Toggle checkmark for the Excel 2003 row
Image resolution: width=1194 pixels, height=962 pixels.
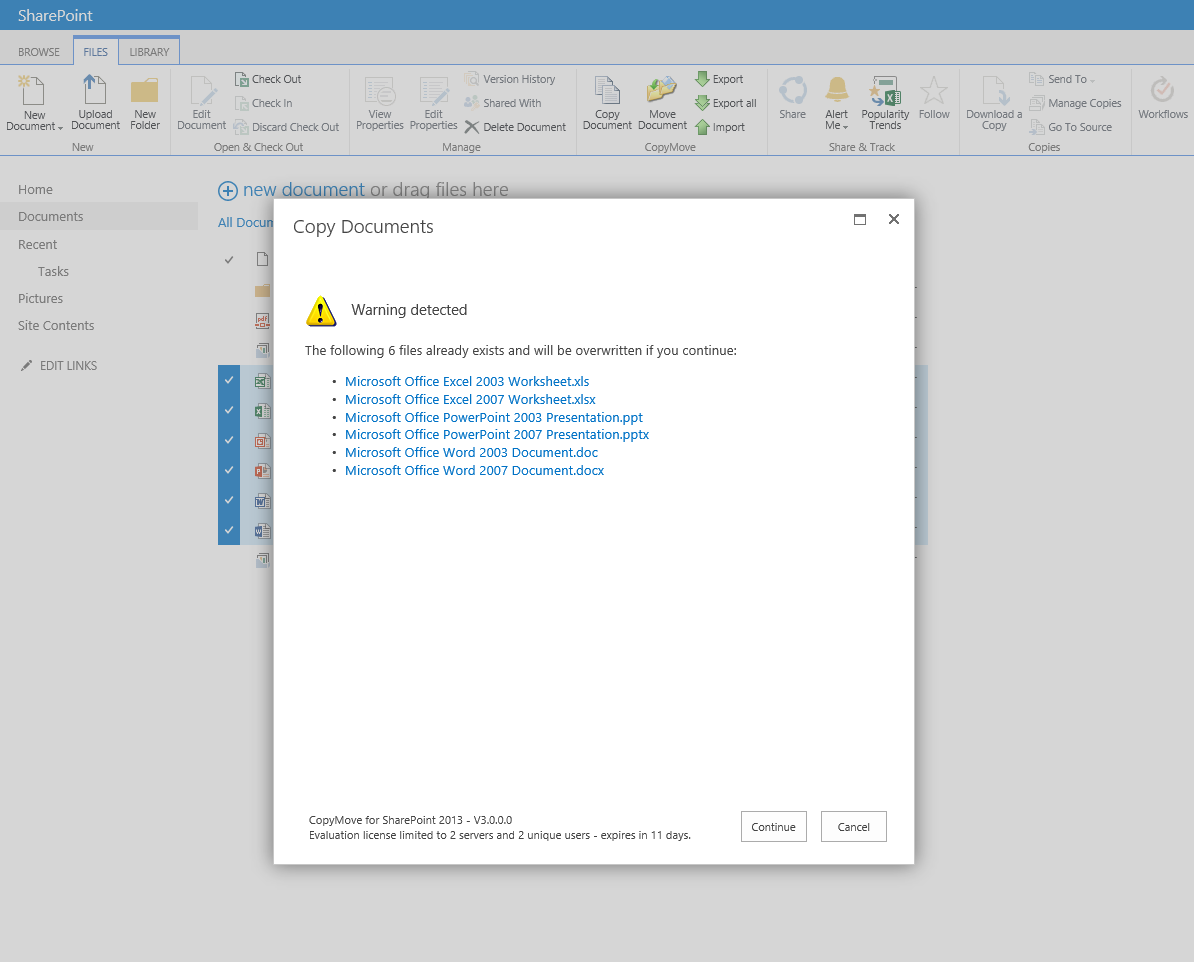coord(228,380)
